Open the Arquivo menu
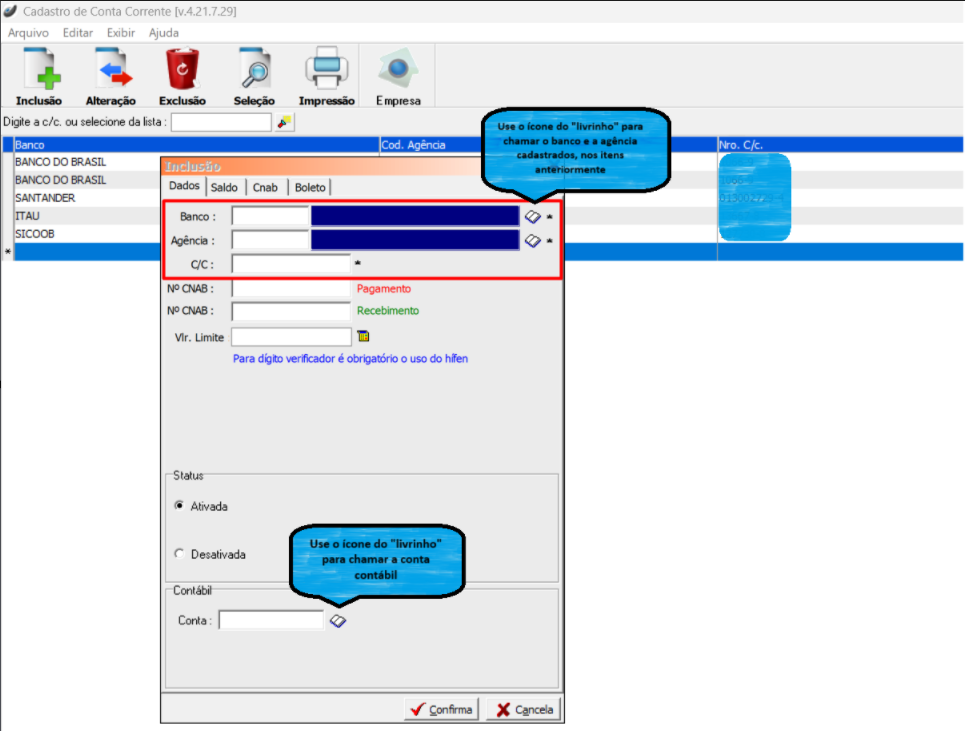This screenshot has width=965, height=731. coord(28,33)
